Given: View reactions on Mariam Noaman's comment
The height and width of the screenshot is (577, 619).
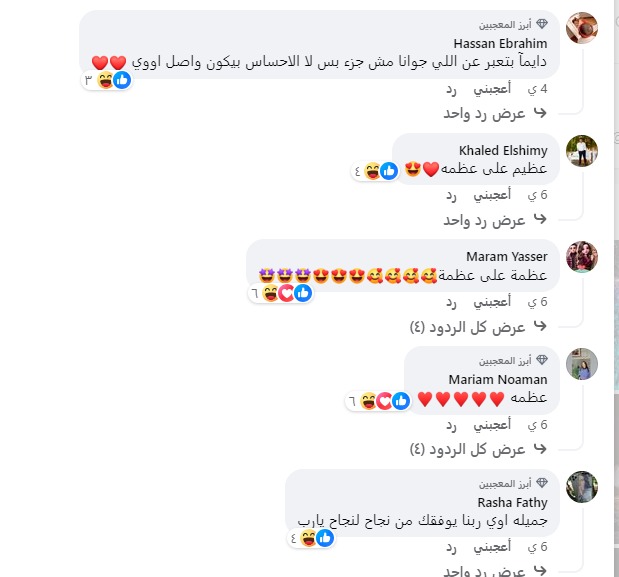Looking at the screenshot, I should click(378, 401).
